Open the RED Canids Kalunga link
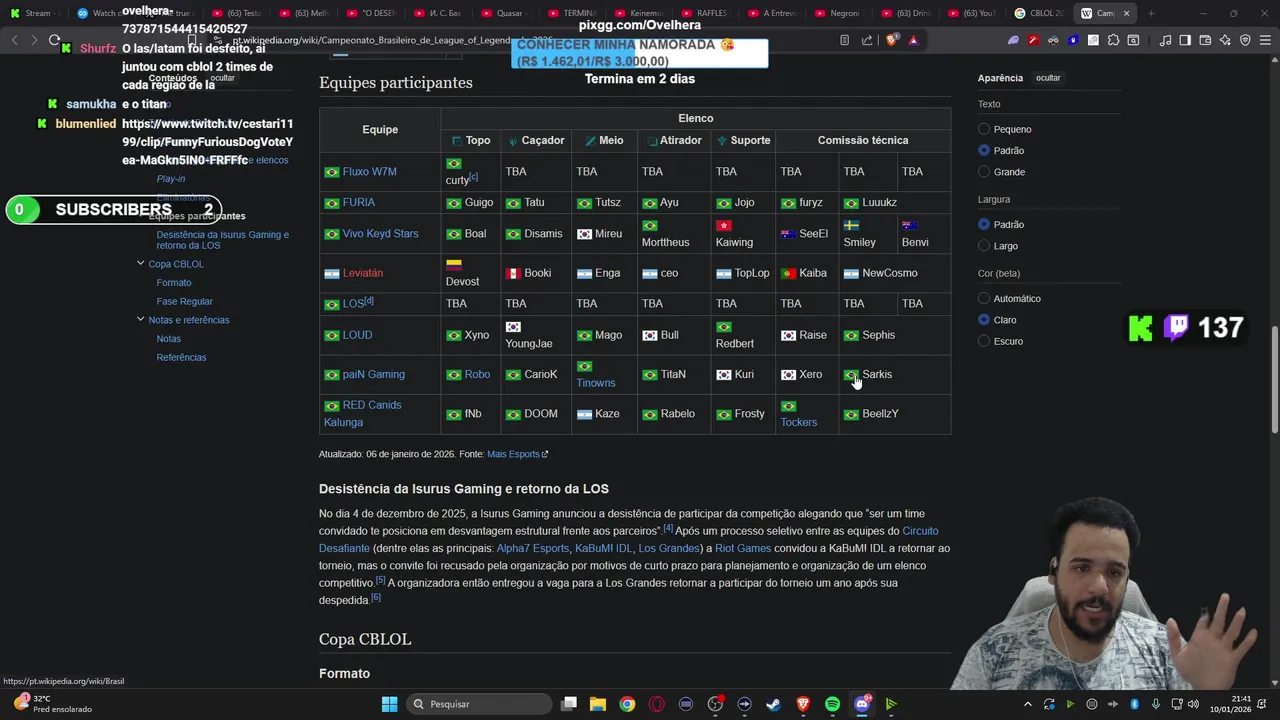 tap(362, 413)
